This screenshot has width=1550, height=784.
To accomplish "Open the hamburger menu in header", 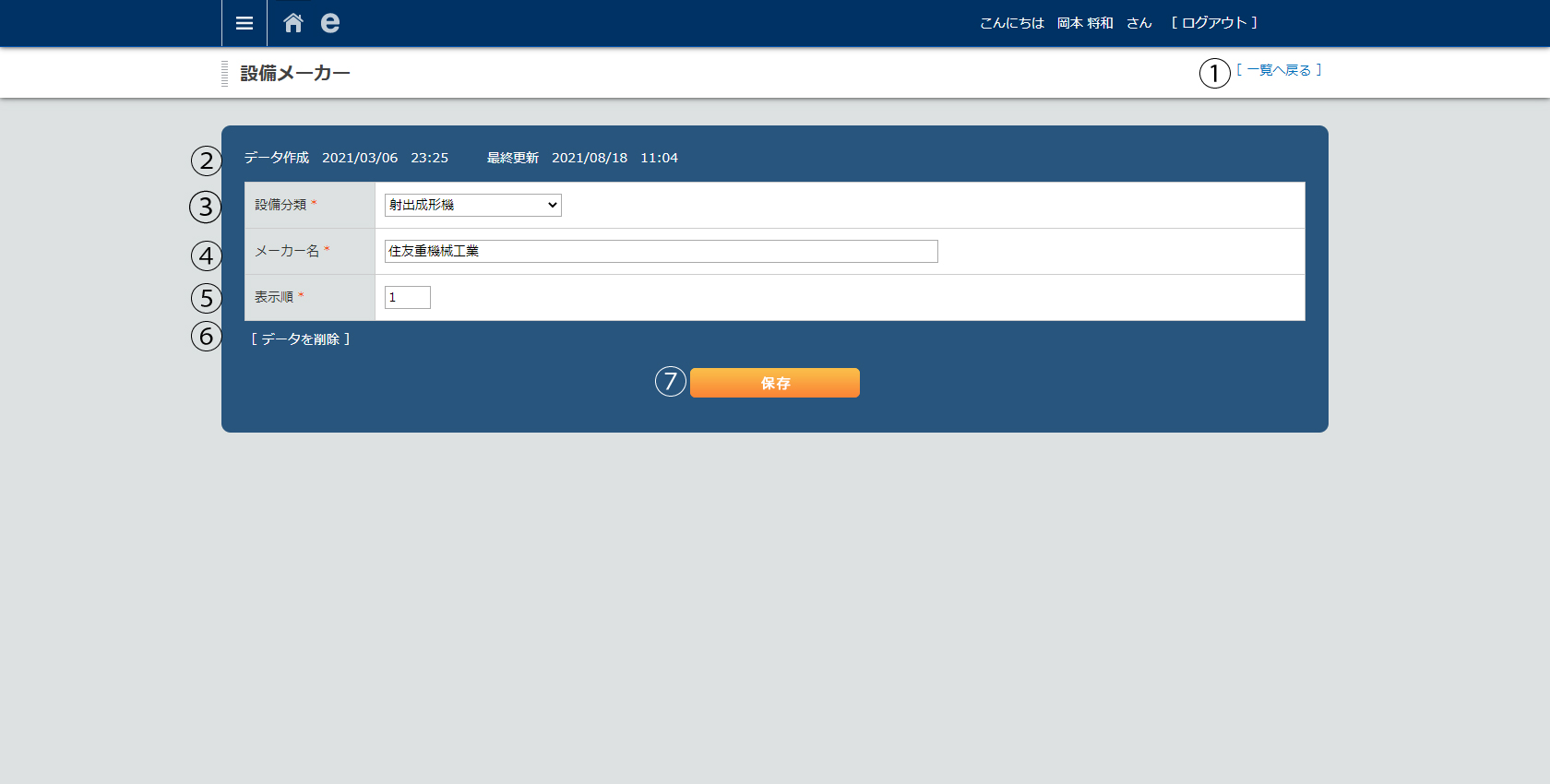I will [x=244, y=23].
